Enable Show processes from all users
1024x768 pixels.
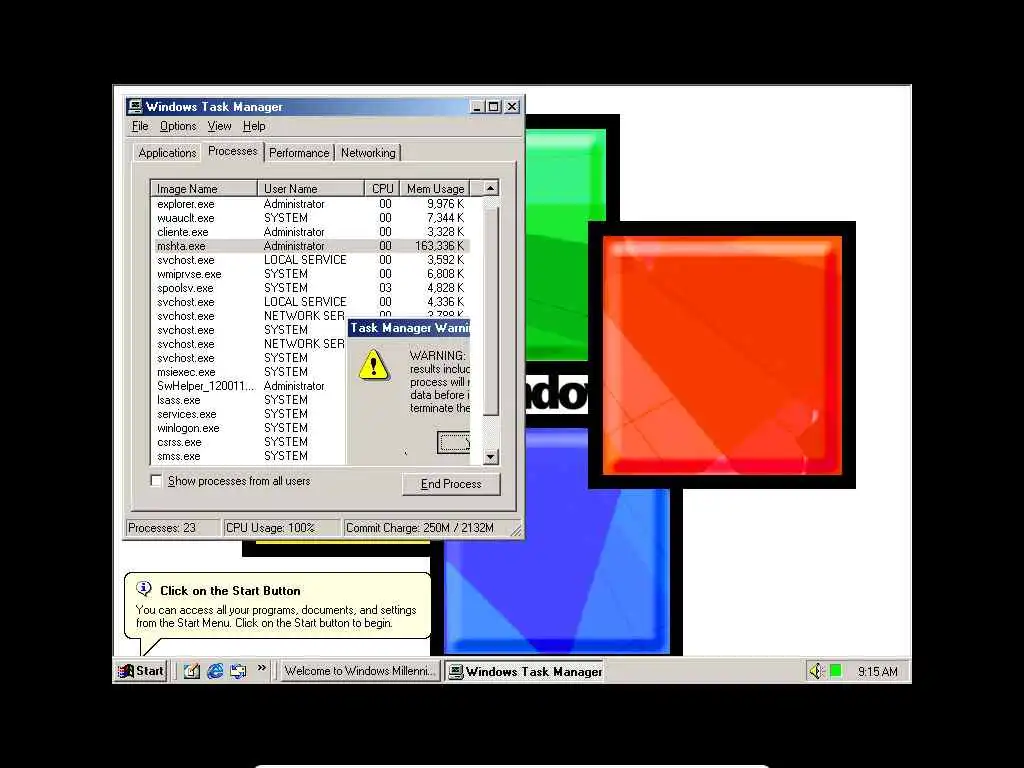tap(156, 481)
